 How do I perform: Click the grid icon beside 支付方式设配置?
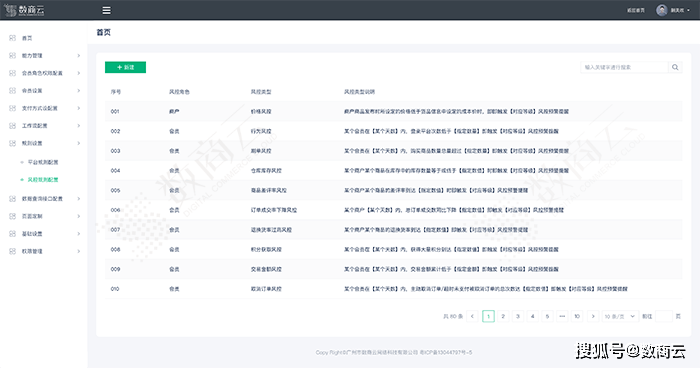[x=12, y=108]
